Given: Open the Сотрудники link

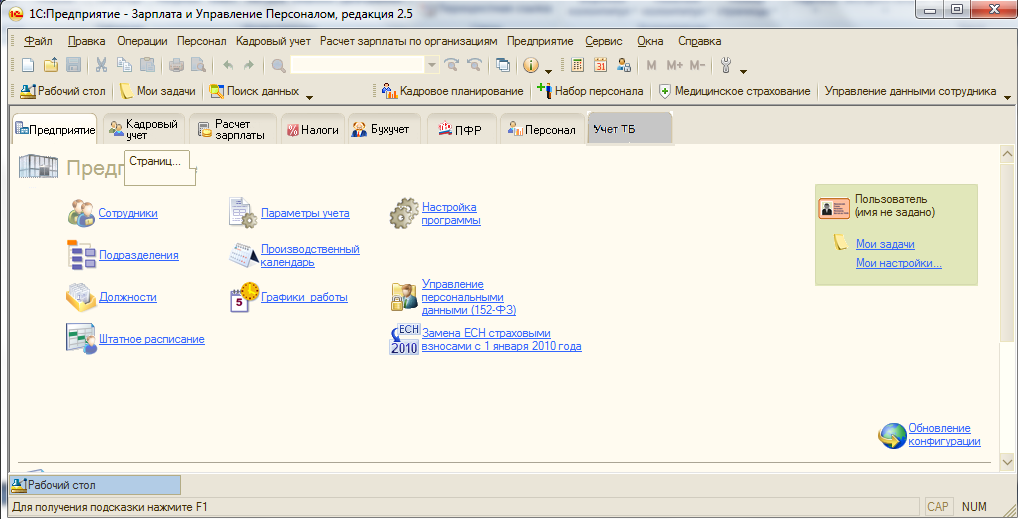Looking at the screenshot, I should click(128, 213).
